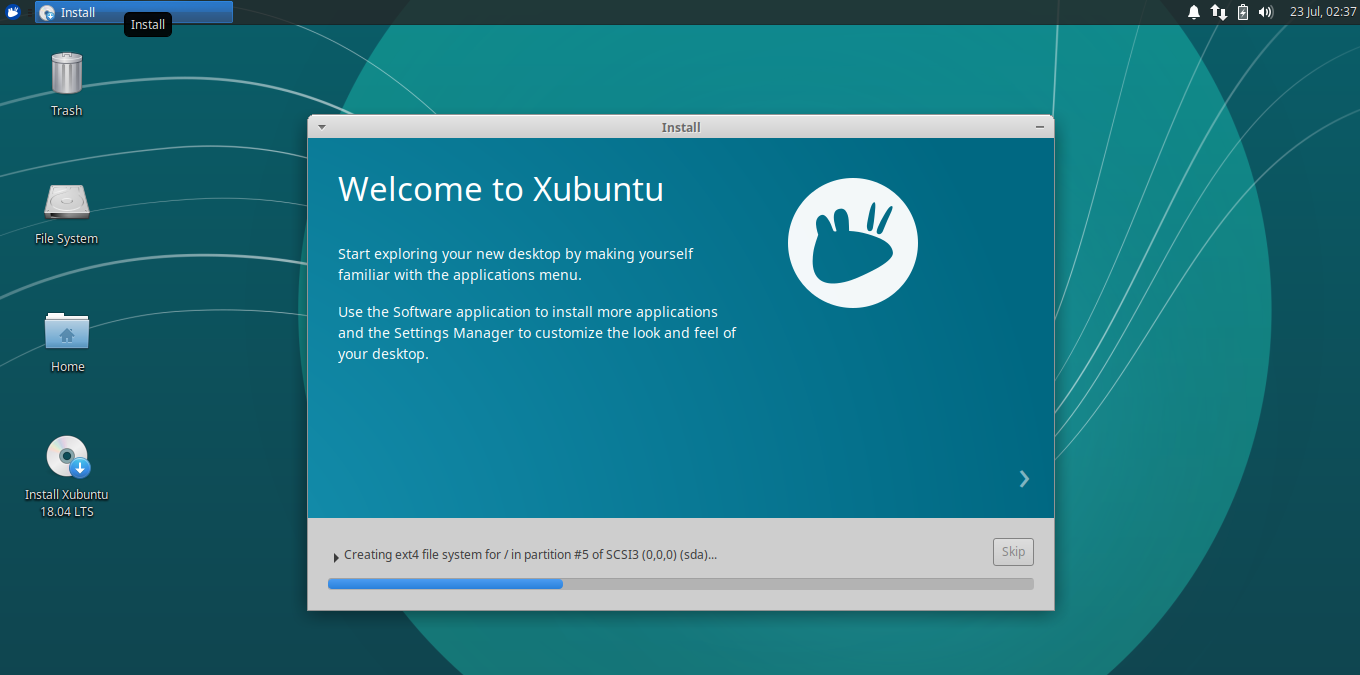Click the installation progress bar

[x=681, y=584]
